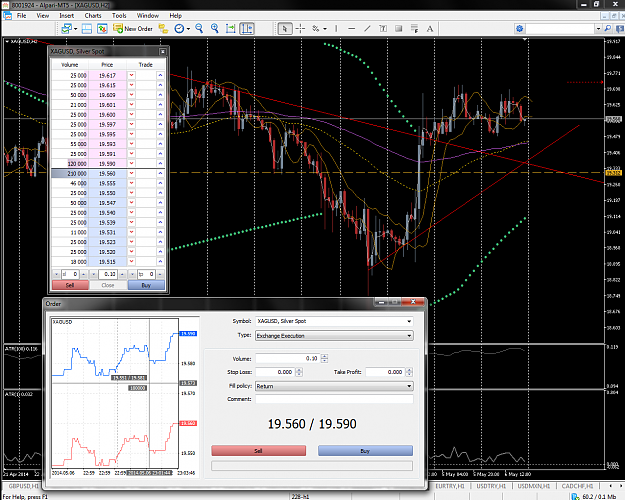Open the Type Exchange Execution dropdown
Image resolution: width=625 pixels, height=500 pixels.
coord(409,336)
